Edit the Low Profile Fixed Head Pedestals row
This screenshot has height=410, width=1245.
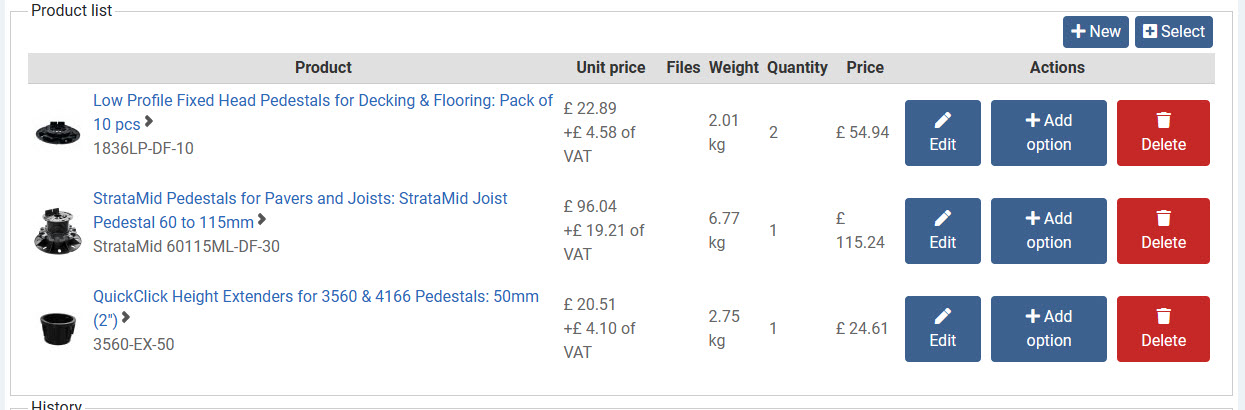[x=942, y=132]
